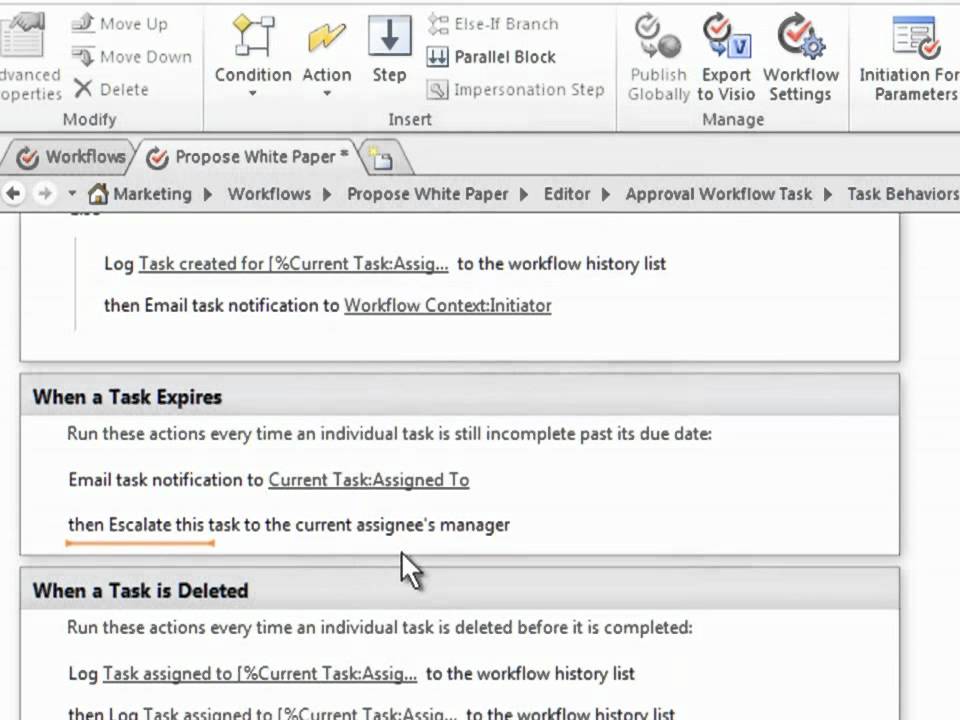Click the Impersonation Step button
Image resolution: width=960 pixels, height=720 pixels.
(x=516, y=90)
